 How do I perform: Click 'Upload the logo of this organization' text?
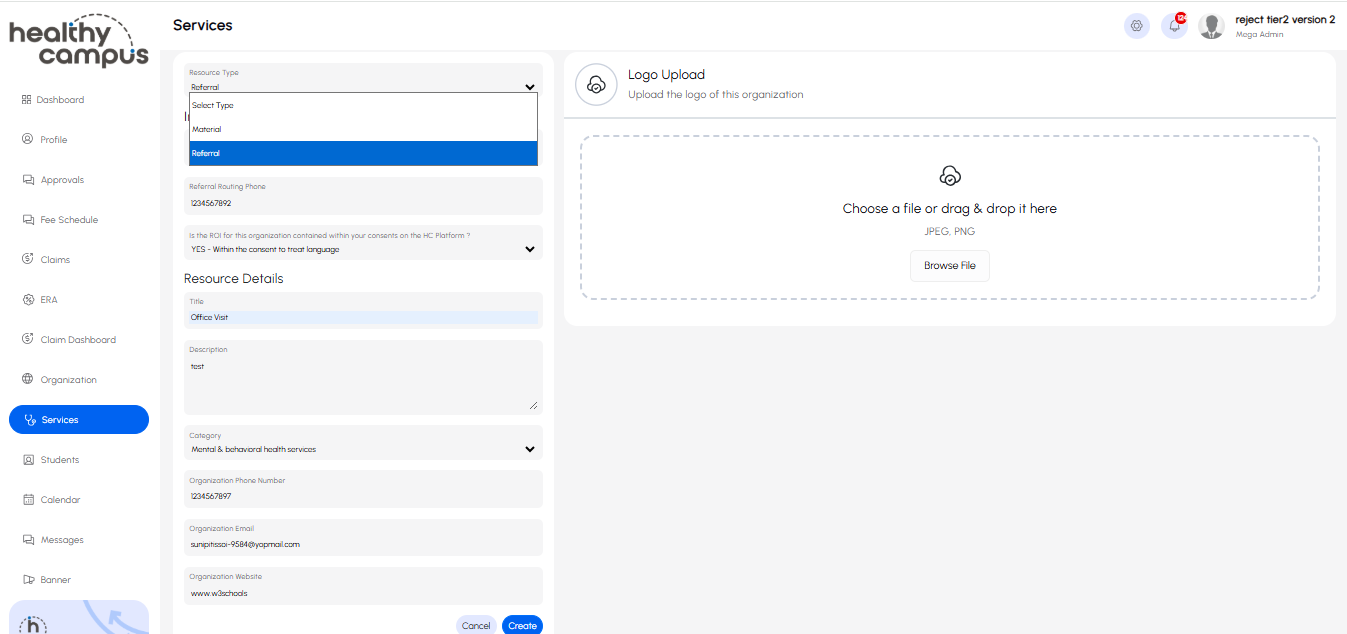click(x=715, y=95)
